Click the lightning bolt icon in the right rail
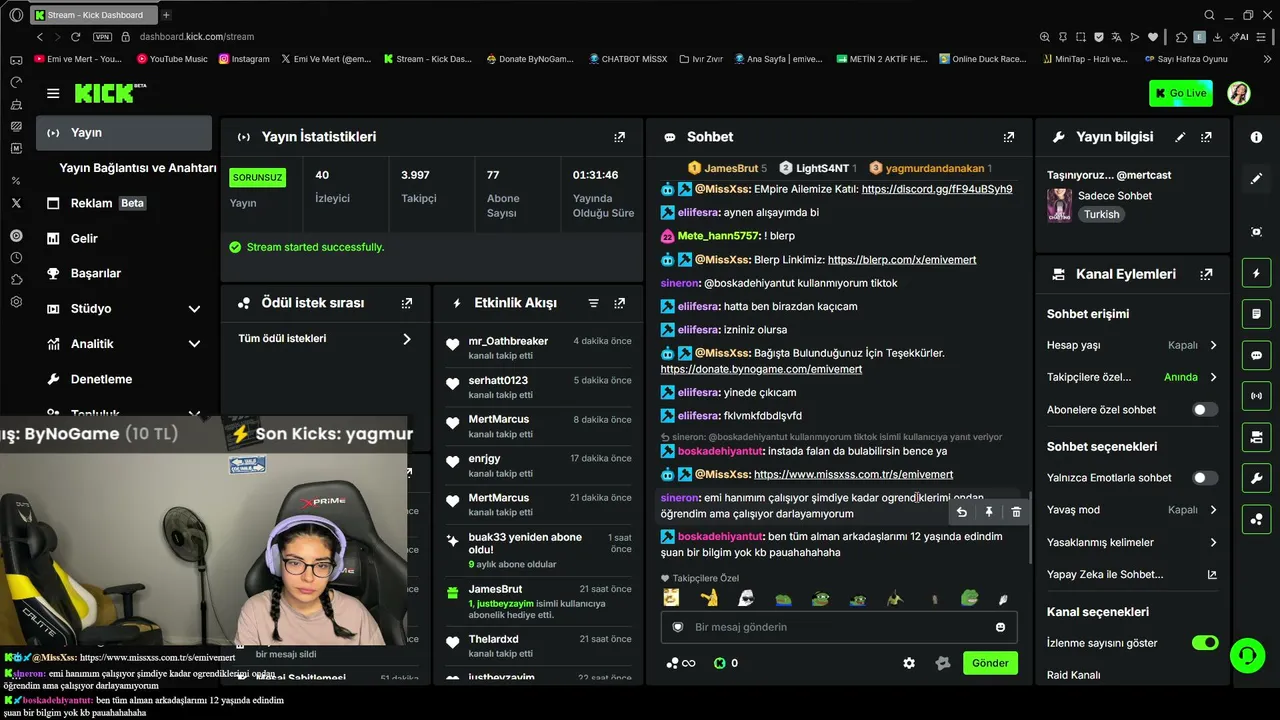This screenshot has width=1280, height=720. pos(1257,273)
